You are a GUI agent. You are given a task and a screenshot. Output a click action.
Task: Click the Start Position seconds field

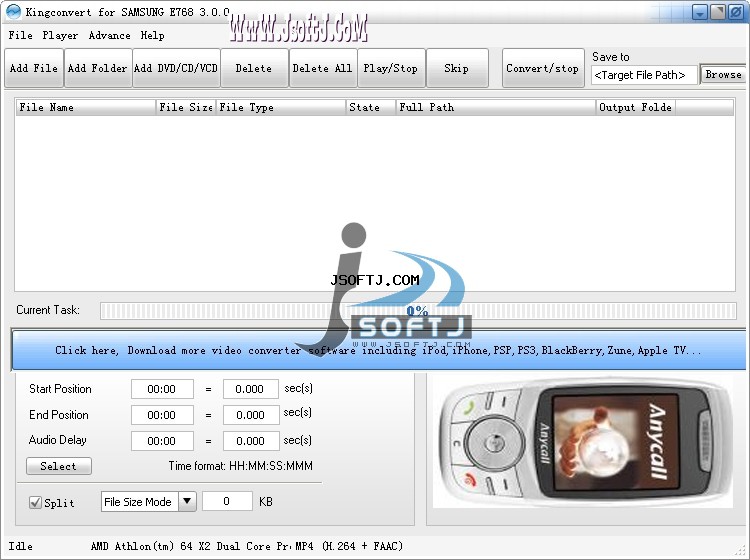250,389
